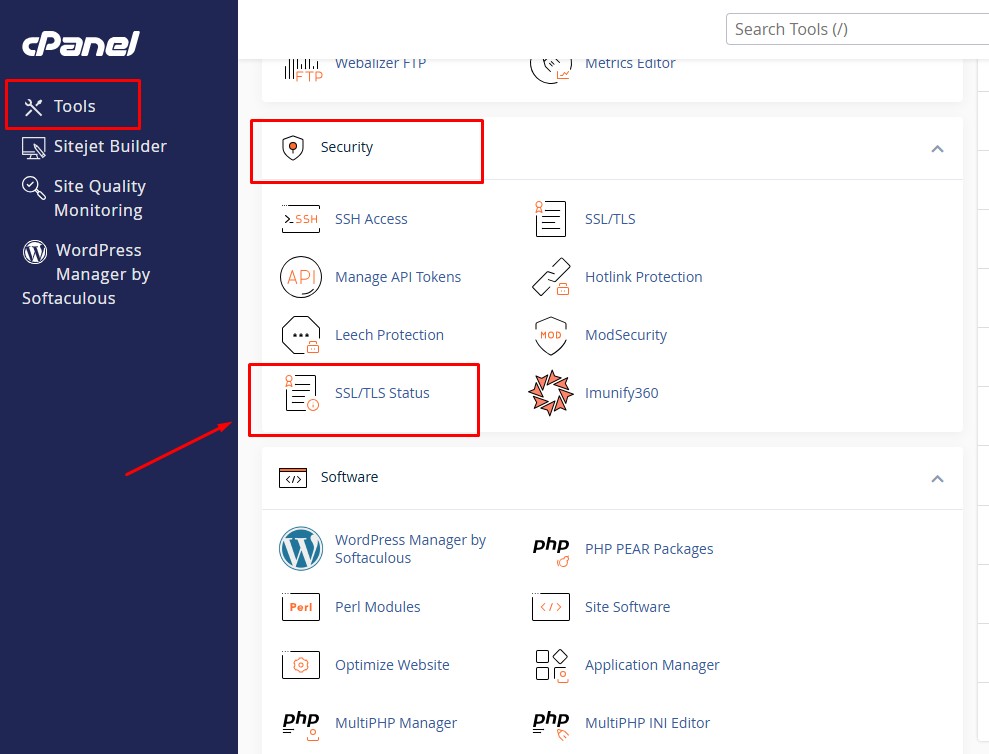
Task: Select Site Quality Monitoring in the sidebar
Action: coord(98,198)
